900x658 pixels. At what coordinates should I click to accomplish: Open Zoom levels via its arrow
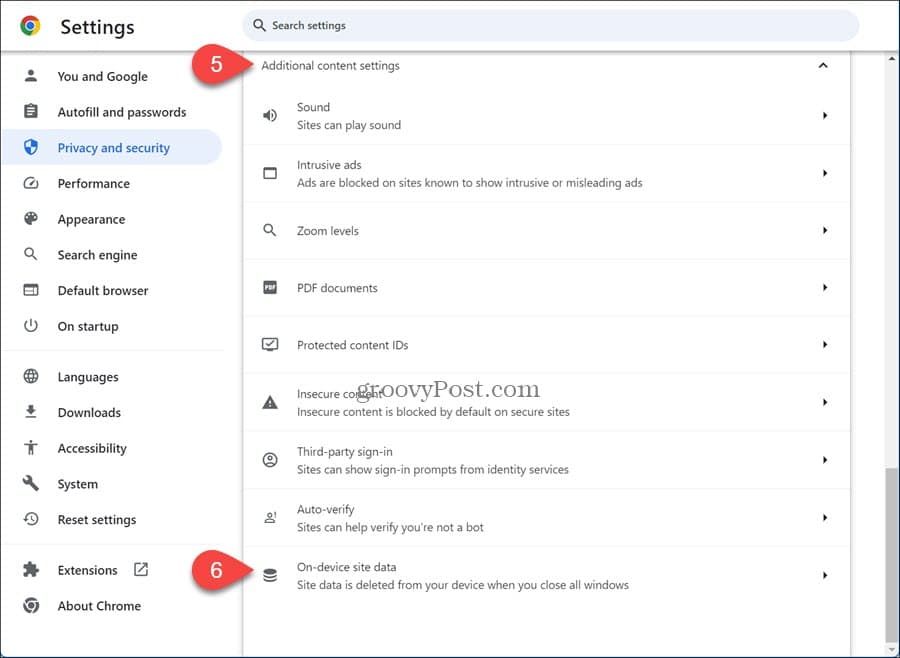coord(825,230)
